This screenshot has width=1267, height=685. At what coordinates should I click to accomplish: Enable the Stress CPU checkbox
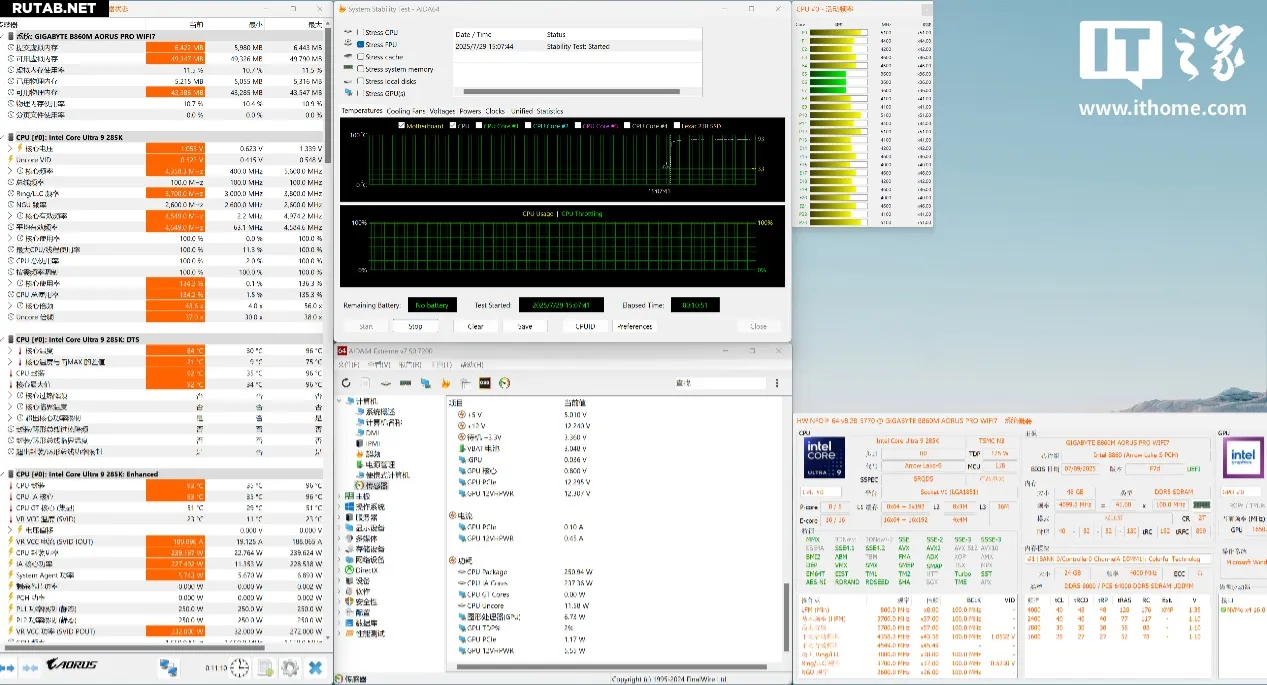(361, 32)
